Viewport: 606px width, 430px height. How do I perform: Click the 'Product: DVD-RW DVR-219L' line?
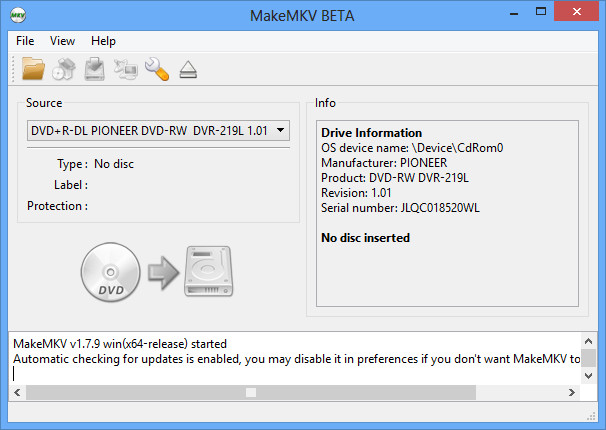(395, 178)
